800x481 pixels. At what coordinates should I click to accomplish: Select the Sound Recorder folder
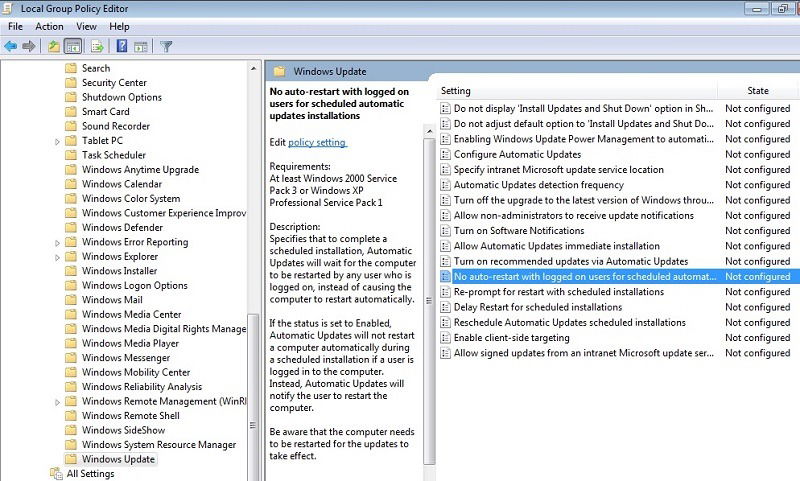116,126
